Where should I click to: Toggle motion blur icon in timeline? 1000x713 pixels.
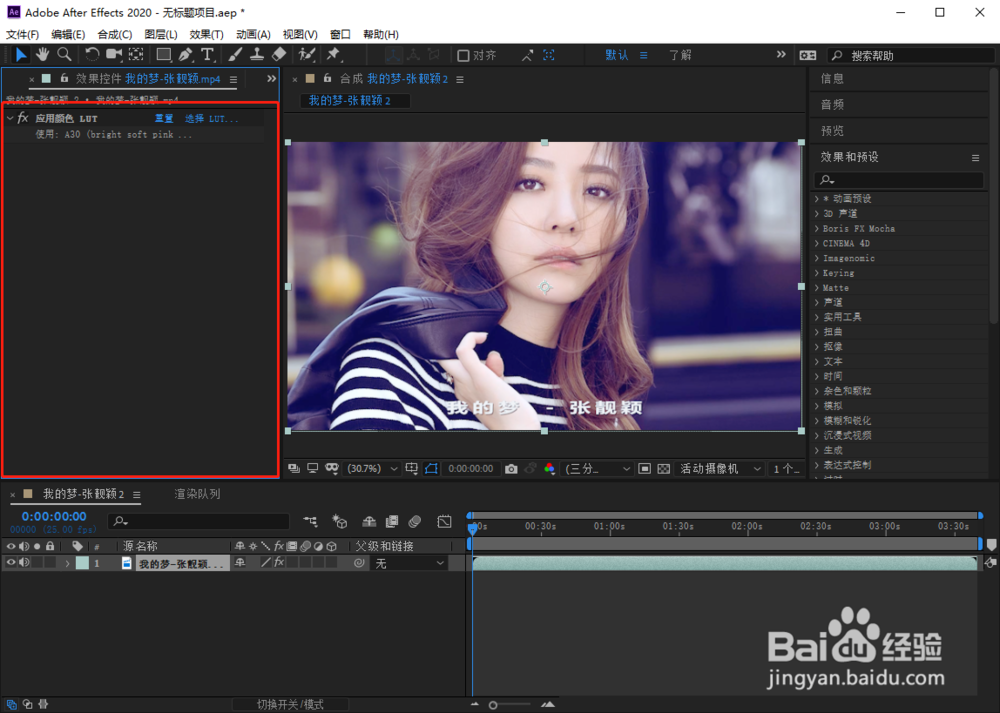tap(415, 522)
